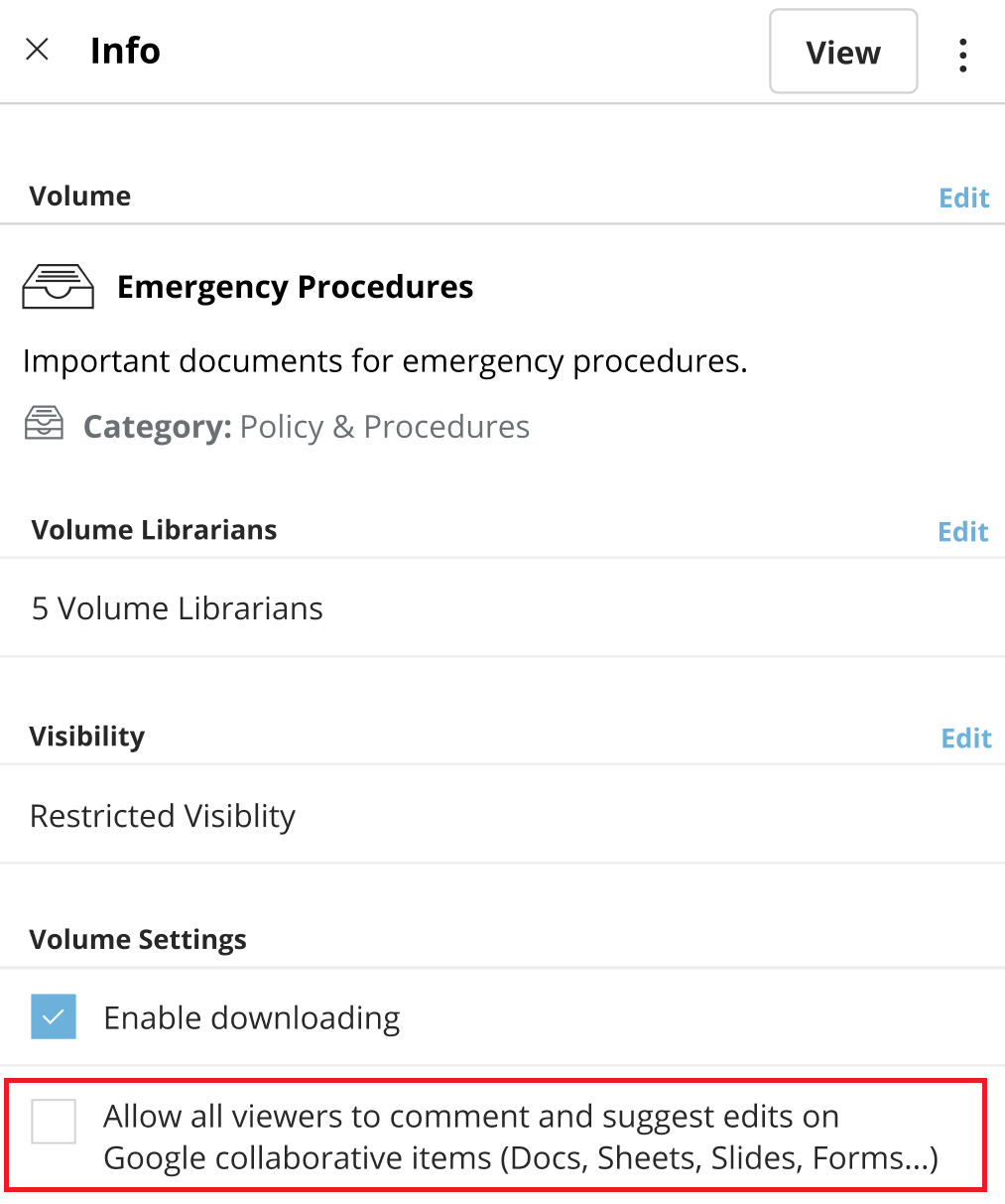Edit the Volume Librarians list
The image size is (1005, 1204).
tap(963, 531)
